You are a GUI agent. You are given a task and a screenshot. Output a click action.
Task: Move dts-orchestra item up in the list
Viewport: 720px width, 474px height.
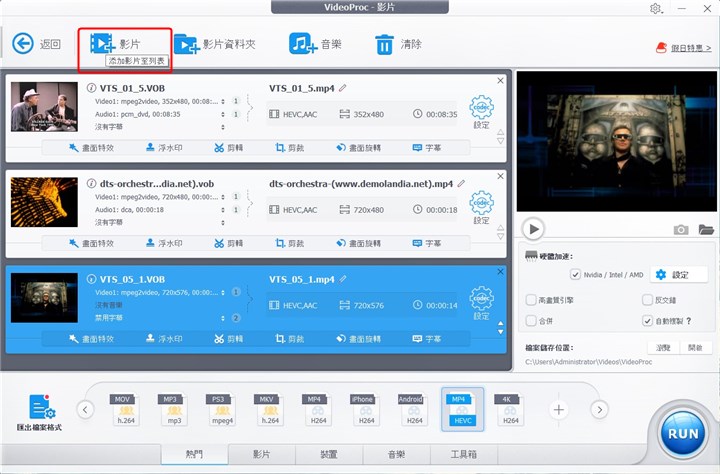point(501,227)
